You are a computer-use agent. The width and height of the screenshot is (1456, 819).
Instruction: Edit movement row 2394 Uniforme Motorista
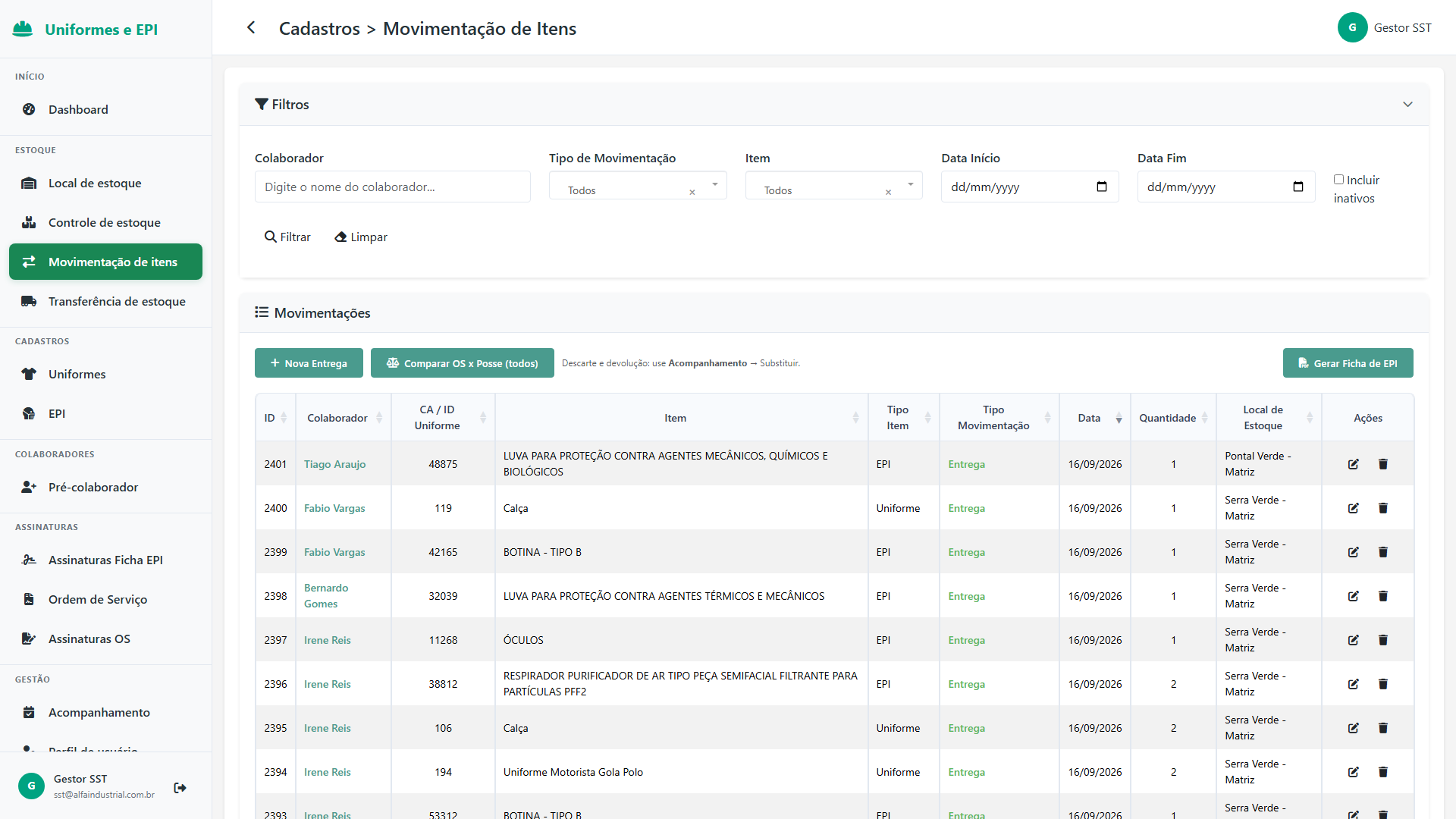pyautogui.click(x=1354, y=772)
